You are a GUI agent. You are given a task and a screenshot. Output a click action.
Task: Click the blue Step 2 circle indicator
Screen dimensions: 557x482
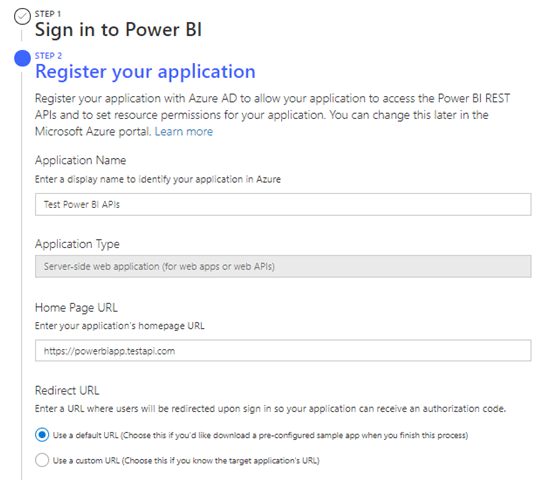pyautogui.click(x=22, y=58)
